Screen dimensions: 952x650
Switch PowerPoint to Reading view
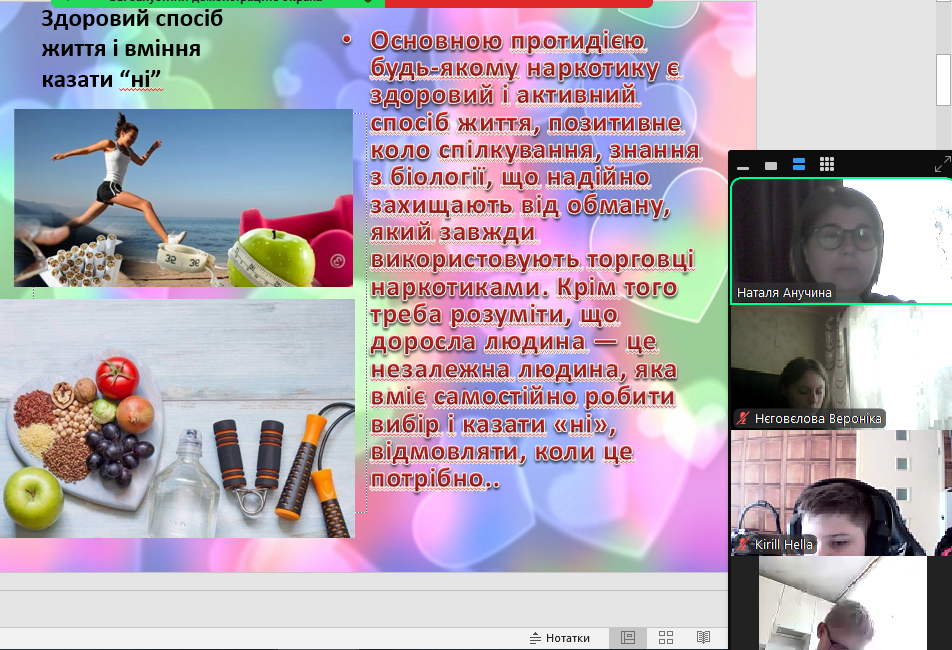[703, 637]
